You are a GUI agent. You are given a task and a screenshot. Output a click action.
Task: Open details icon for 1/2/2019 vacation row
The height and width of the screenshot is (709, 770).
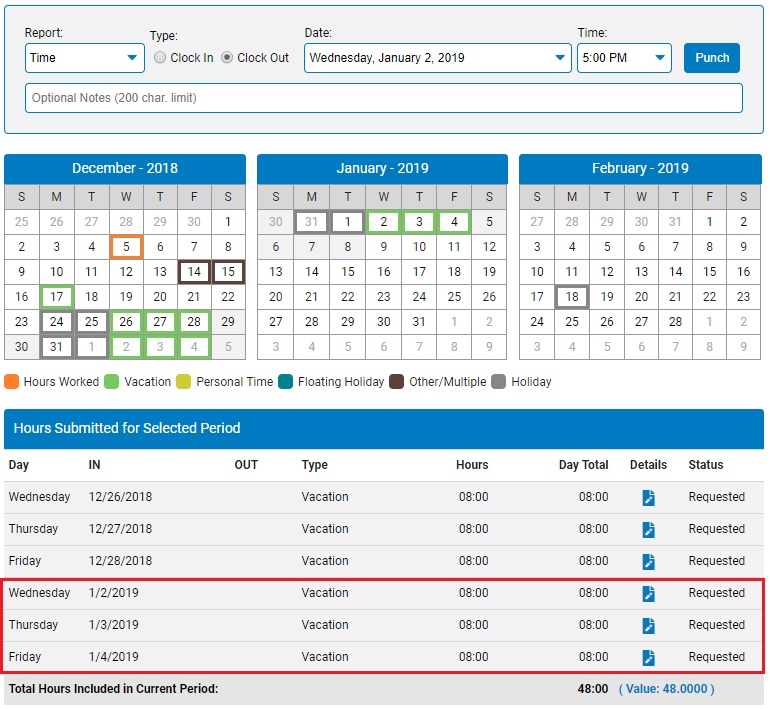coord(648,593)
